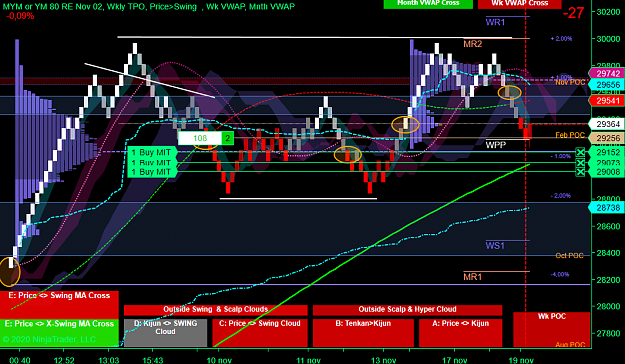Screen dimensions: 625x364
Task: Cancel the Buy MIT order at 29008
Action: pos(580,172)
